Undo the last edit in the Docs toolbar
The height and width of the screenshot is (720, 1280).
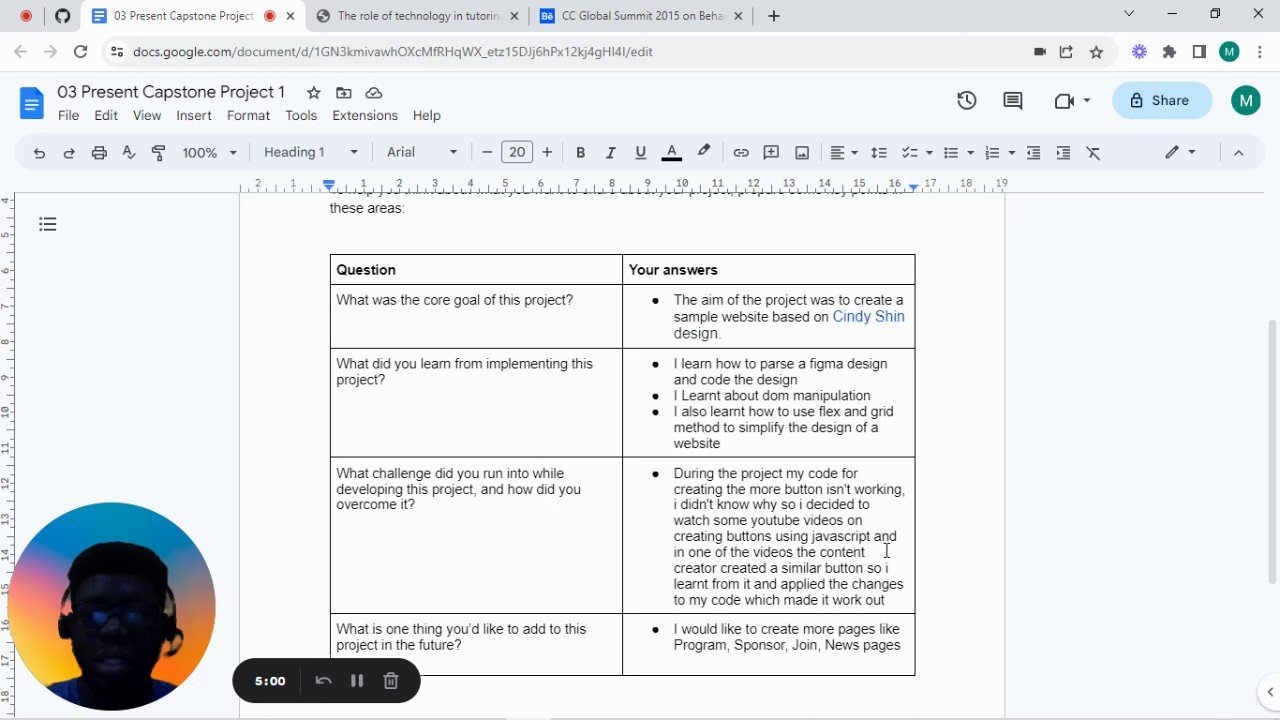[39, 153]
